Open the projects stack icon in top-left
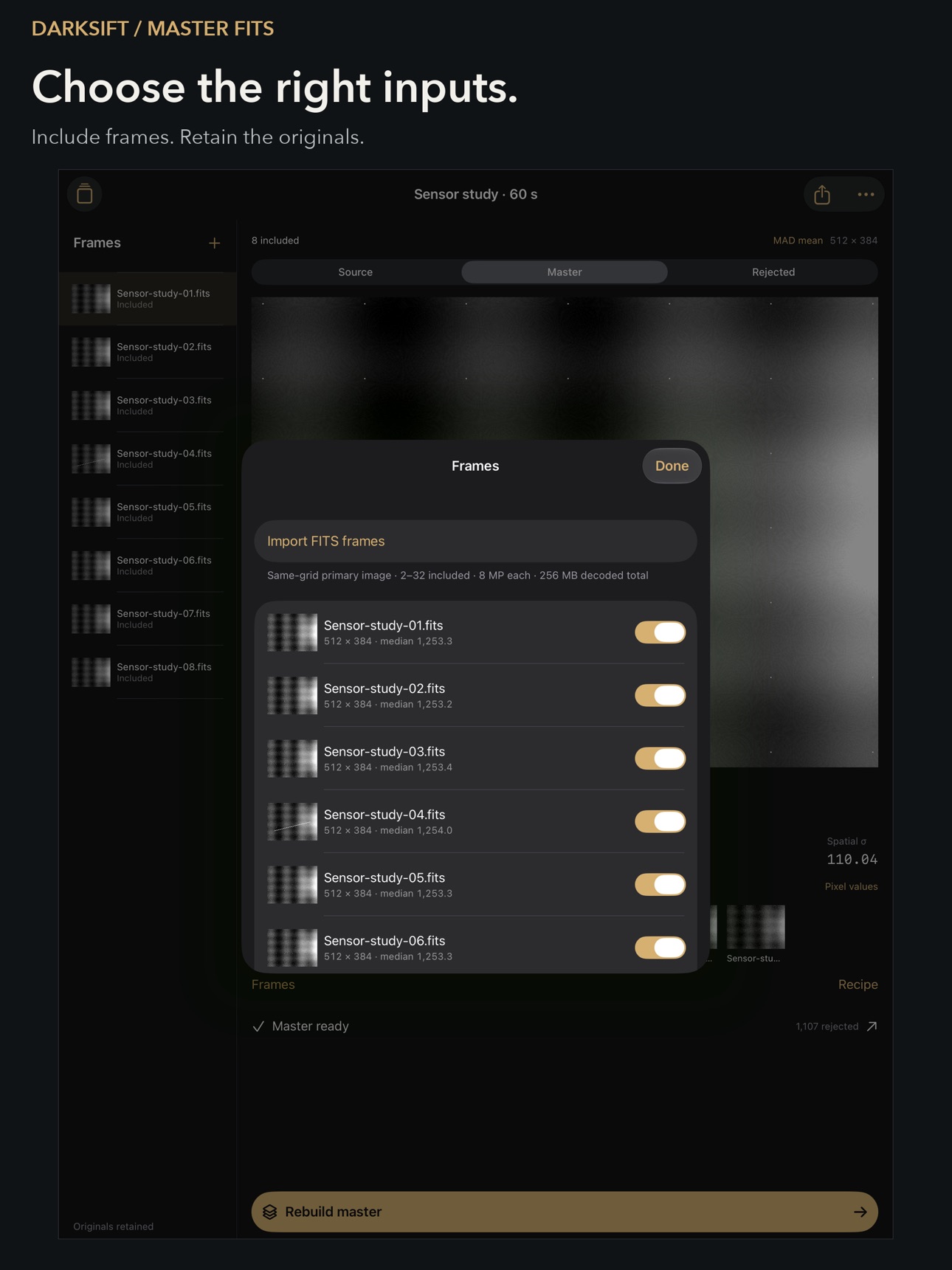 click(85, 194)
